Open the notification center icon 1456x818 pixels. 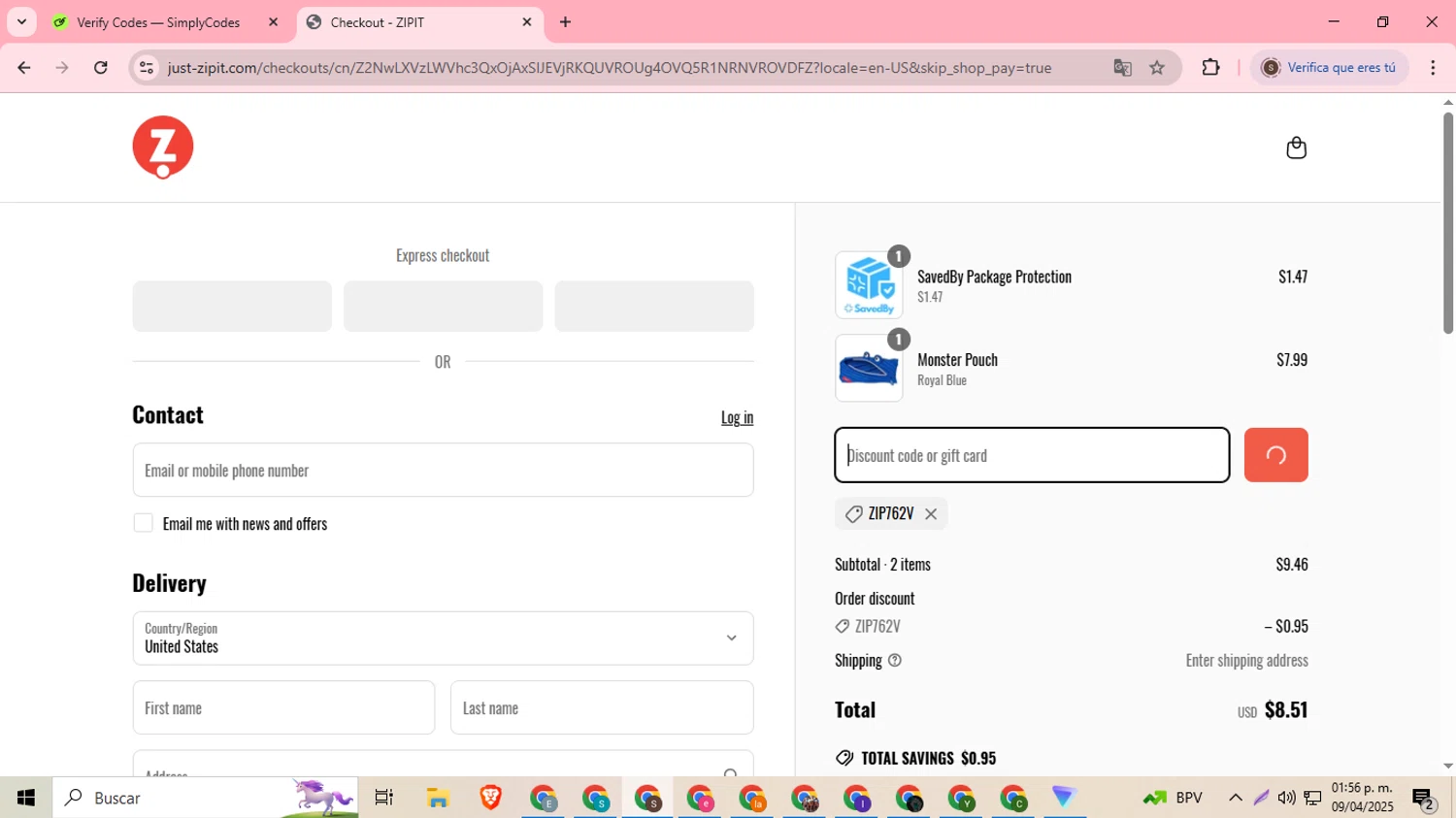[1424, 799]
